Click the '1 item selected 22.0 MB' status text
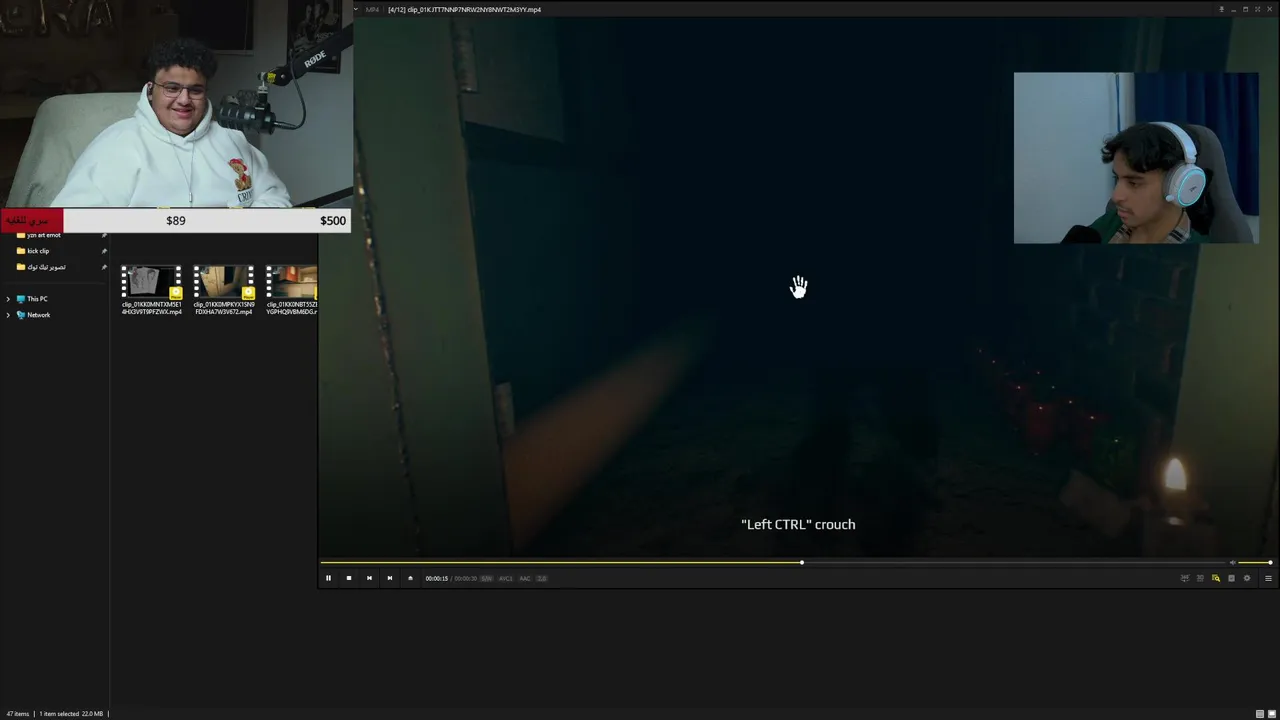 pos(71,714)
